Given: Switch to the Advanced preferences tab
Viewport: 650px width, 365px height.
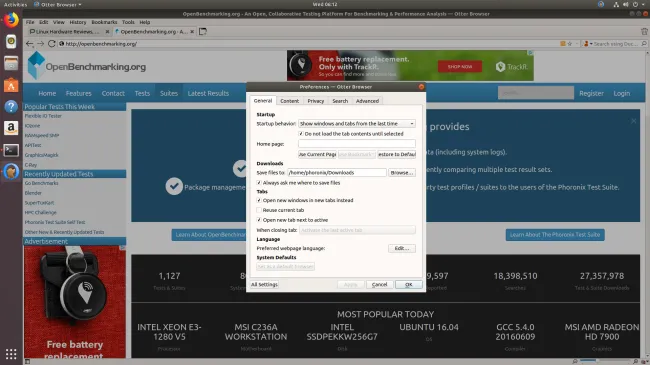Looking at the screenshot, I should click(x=367, y=101).
